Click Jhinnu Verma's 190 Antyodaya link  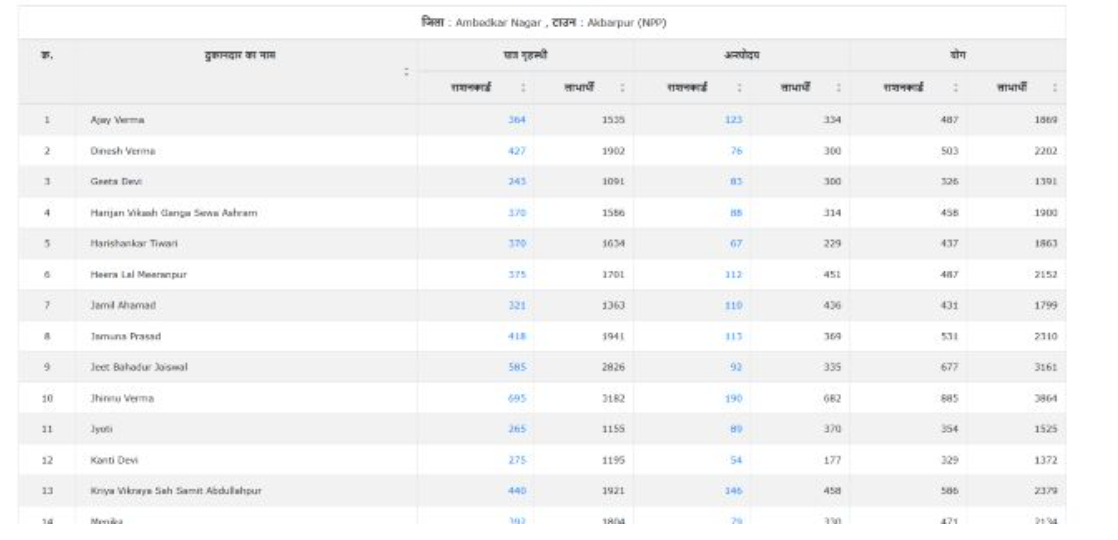pos(733,399)
